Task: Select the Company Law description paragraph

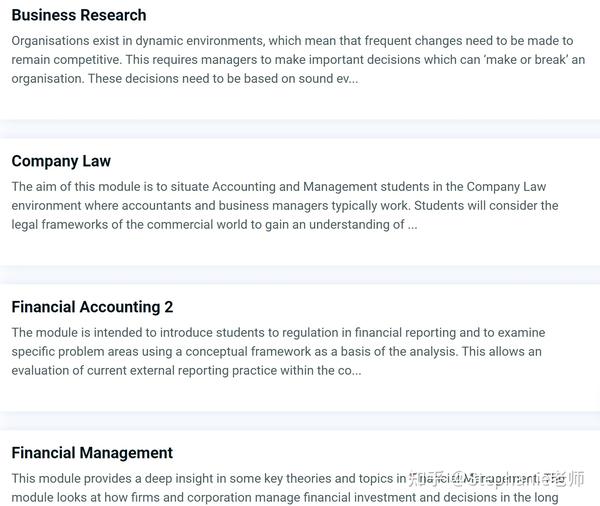Action: point(285,206)
